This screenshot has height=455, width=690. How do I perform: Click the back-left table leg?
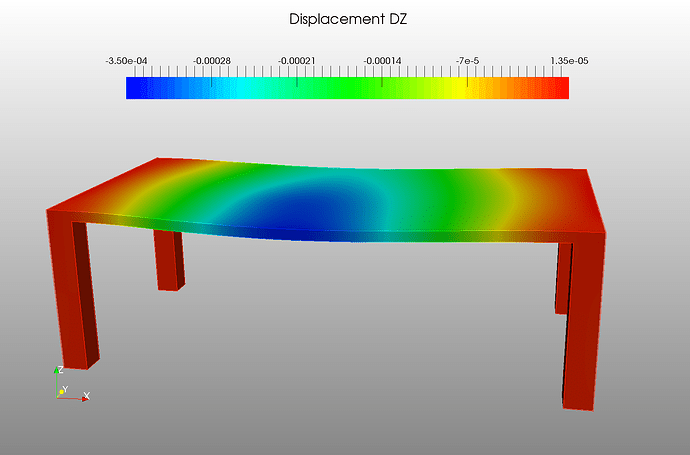coord(169,261)
